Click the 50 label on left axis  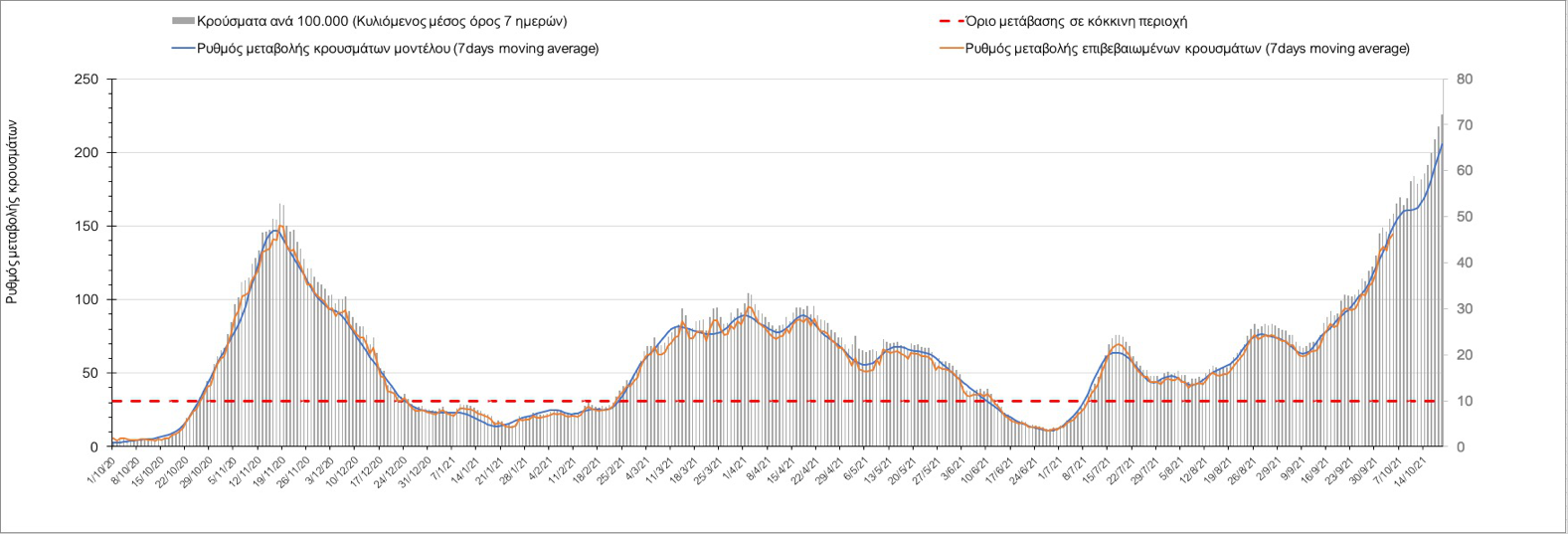click(90, 373)
